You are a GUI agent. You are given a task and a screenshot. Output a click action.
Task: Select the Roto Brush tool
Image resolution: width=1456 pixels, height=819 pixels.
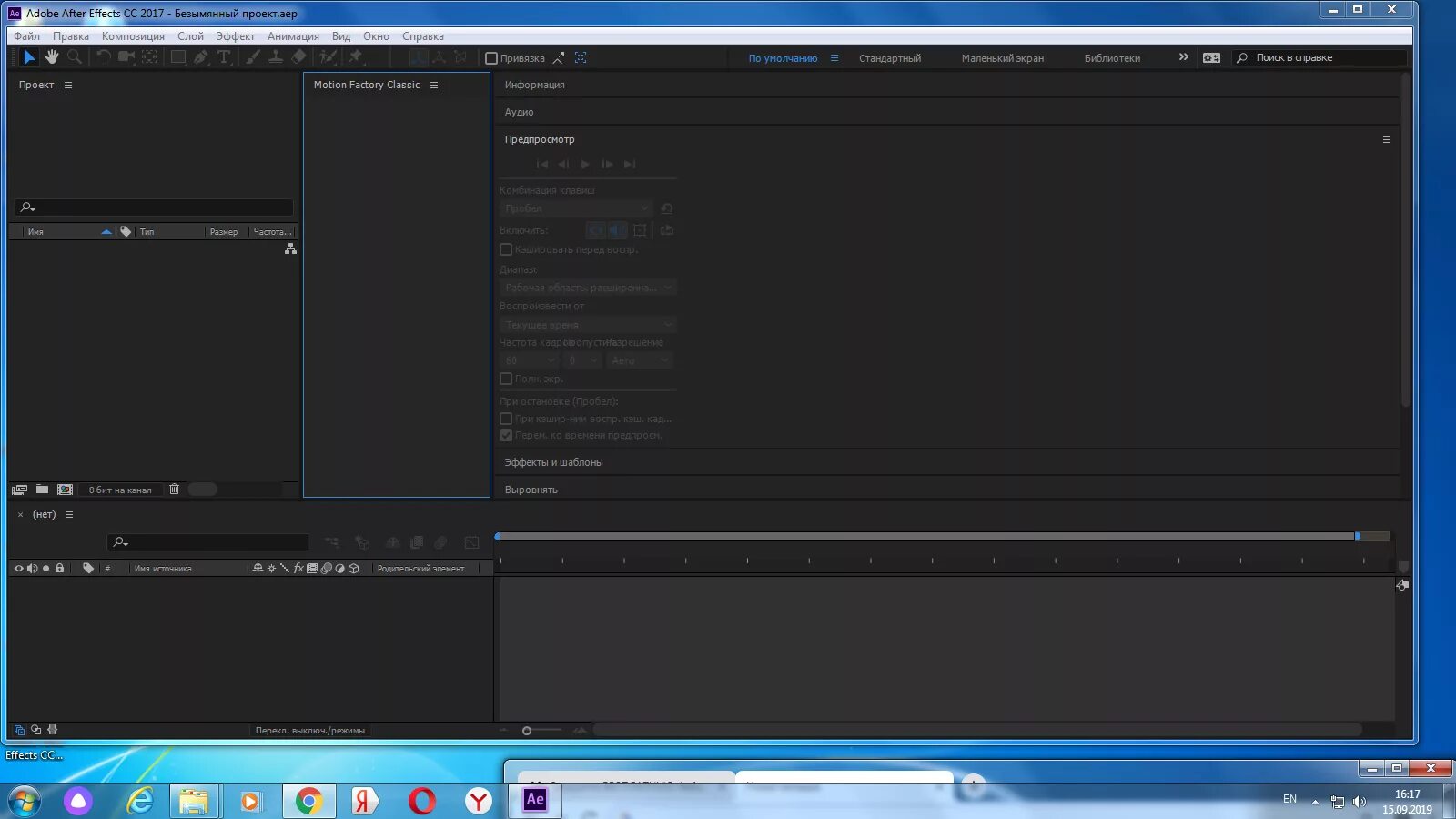(x=328, y=57)
